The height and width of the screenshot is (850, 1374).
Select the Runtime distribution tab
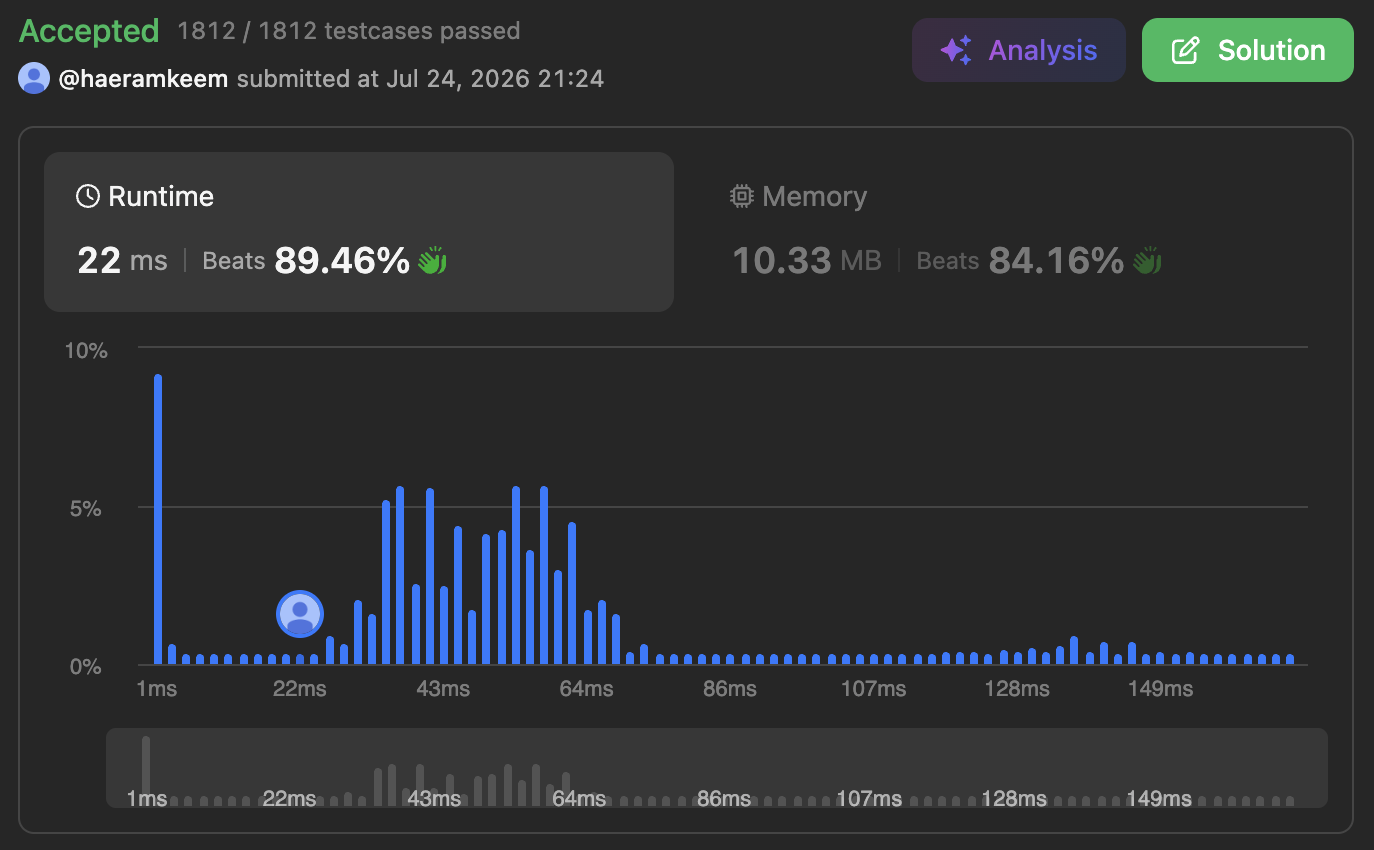coord(359,232)
